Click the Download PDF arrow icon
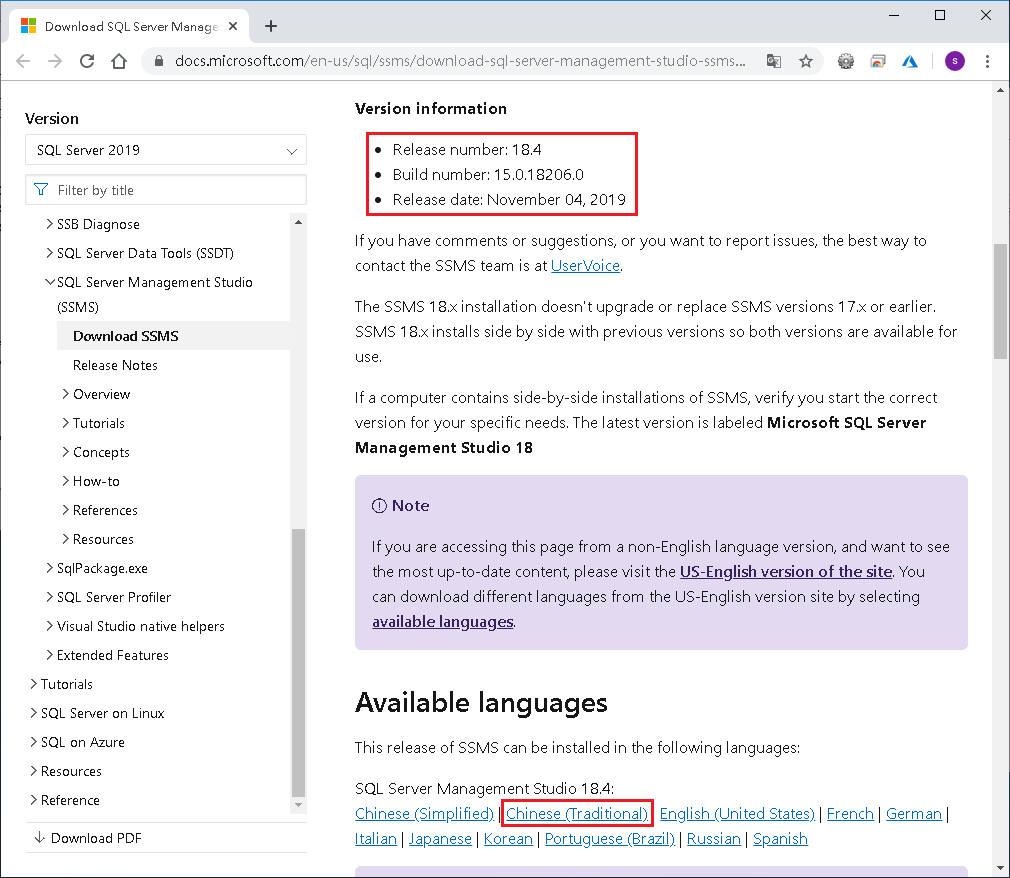 39,837
